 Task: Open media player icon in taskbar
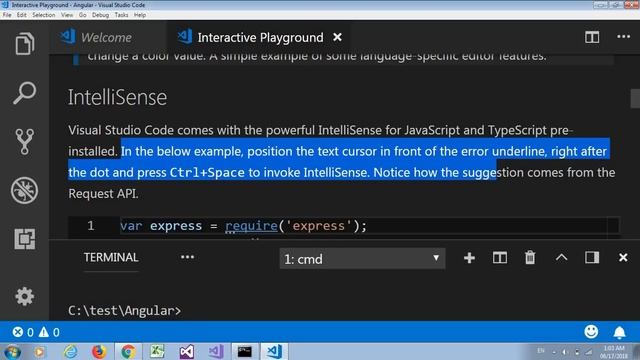pyautogui.click(x=40, y=351)
